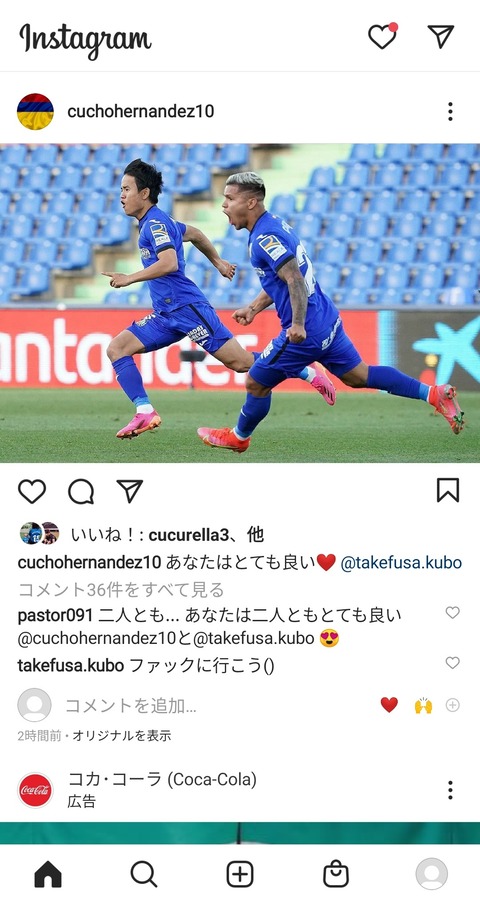Open direct messages paper plane in header
Screen dimensions: 480x903
[x=441, y=36]
